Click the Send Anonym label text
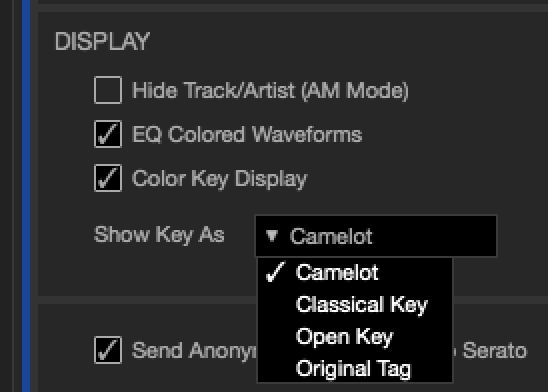This screenshot has width=548, height=392. click(194, 350)
